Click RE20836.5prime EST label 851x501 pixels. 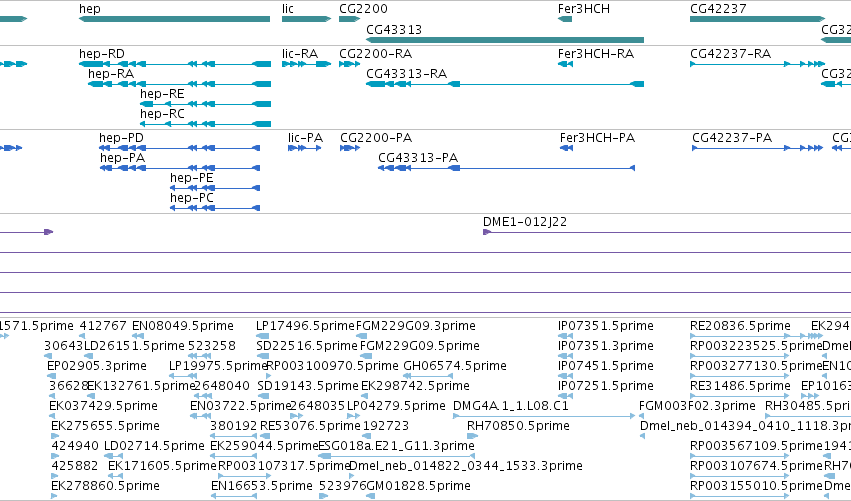[x=740, y=326]
